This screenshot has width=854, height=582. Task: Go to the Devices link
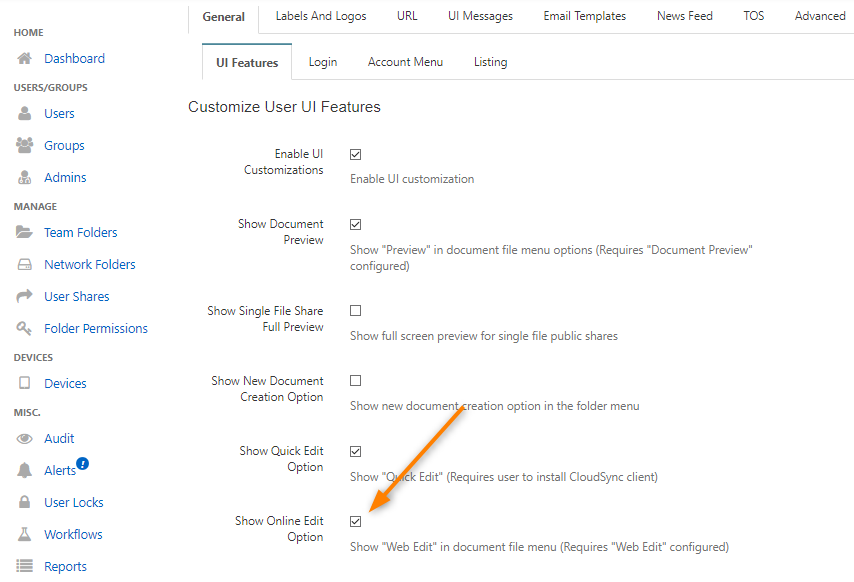point(65,384)
